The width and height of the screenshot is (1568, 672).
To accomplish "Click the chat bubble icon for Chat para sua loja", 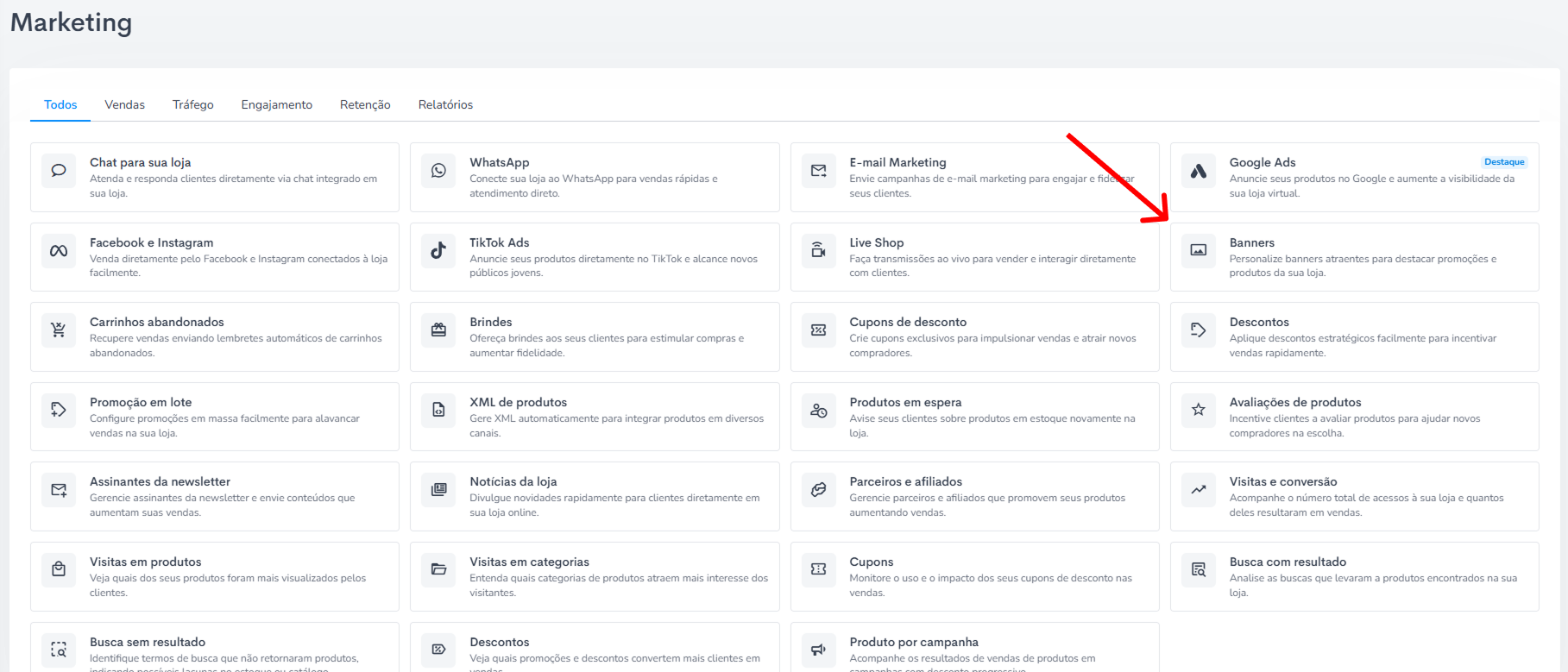I will (x=59, y=171).
